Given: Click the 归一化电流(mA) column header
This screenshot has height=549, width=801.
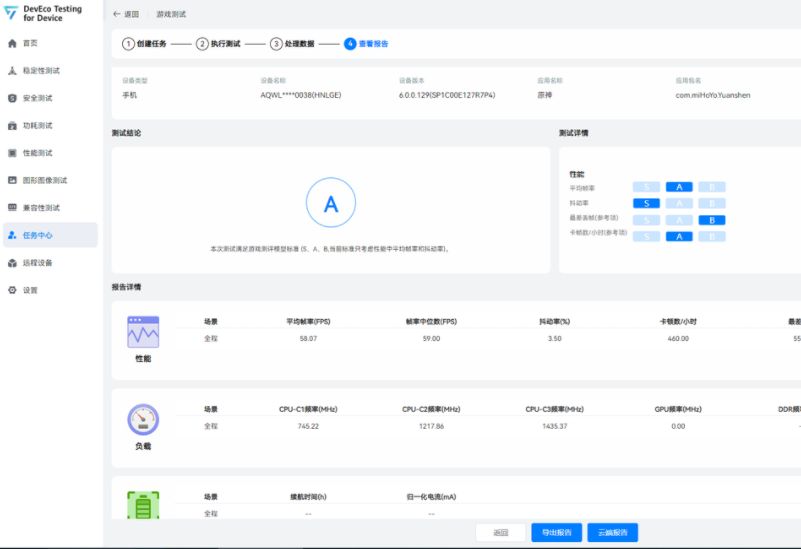Looking at the screenshot, I should pos(431,496).
